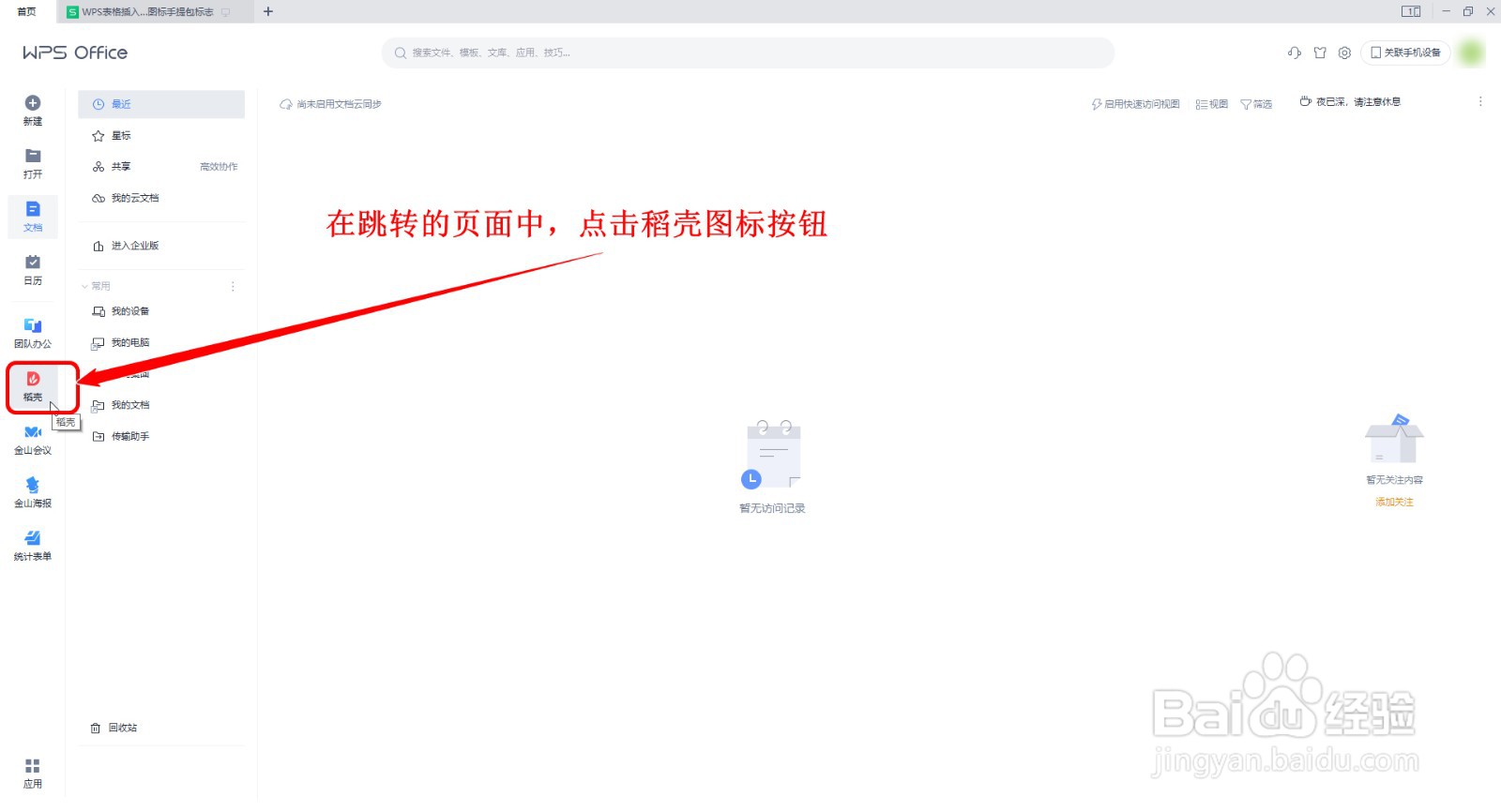Click the 添加关注 link

pyautogui.click(x=1394, y=502)
